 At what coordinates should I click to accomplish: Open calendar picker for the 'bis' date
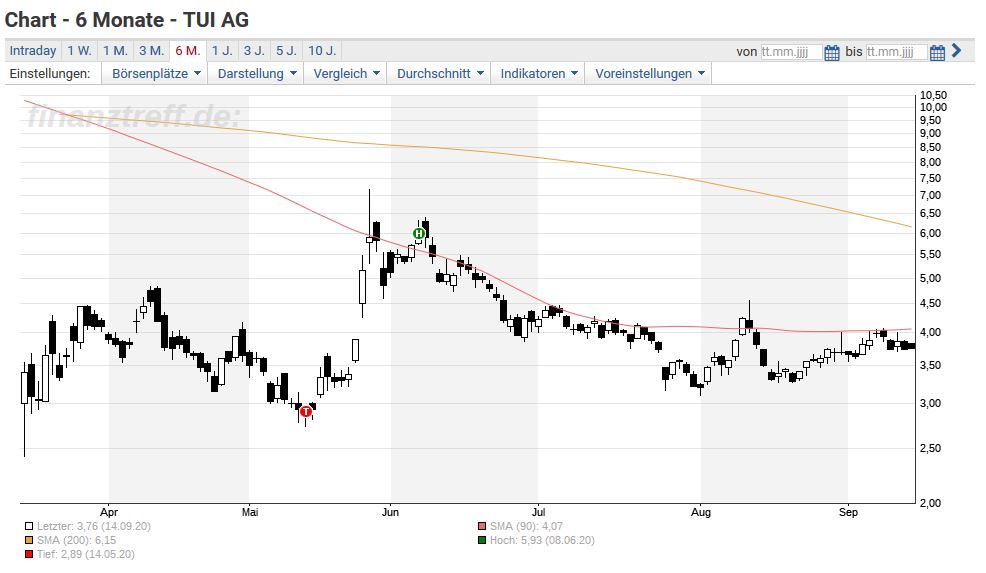(937, 52)
